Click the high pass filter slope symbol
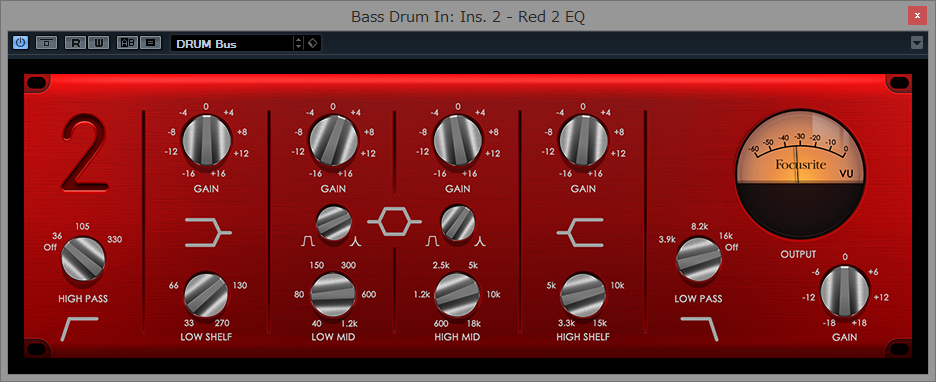Image resolution: width=936 pixels, height=382 pixels. click(x=79, y=329)
